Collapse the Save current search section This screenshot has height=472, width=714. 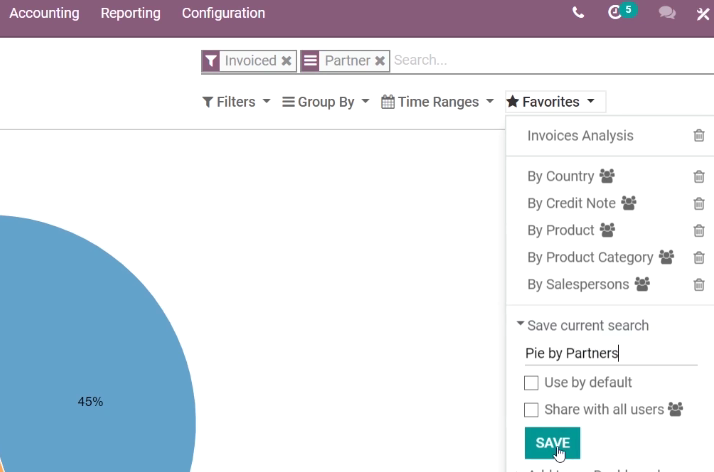click(582, 325)
